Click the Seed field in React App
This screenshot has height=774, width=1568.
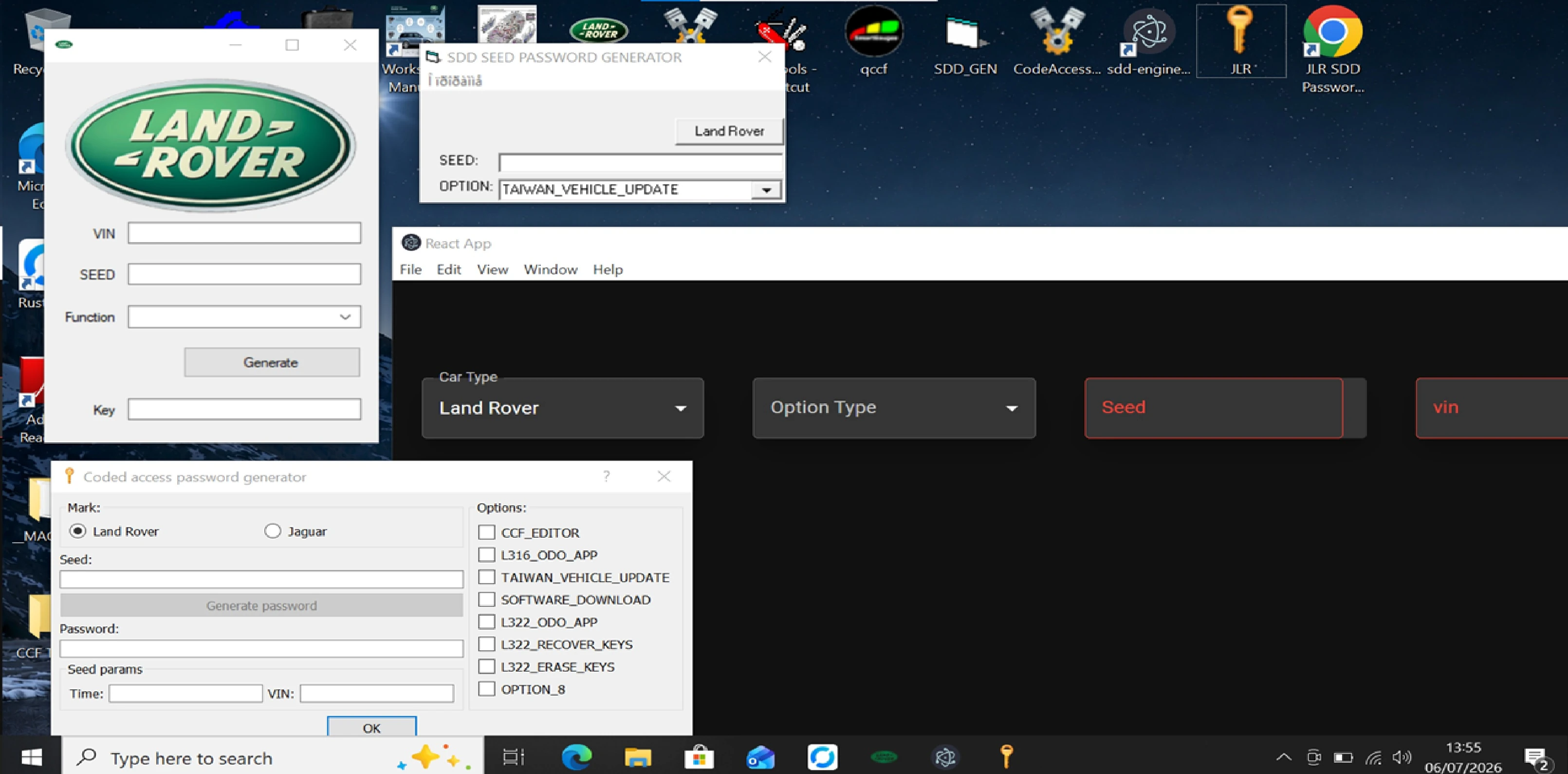pyautogui.click(x=1214, y=408)
